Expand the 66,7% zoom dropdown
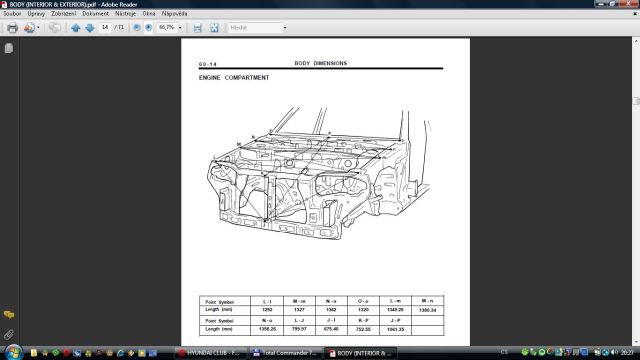The height and width of the screenshot is (360, 640). [x=180, y=28]
